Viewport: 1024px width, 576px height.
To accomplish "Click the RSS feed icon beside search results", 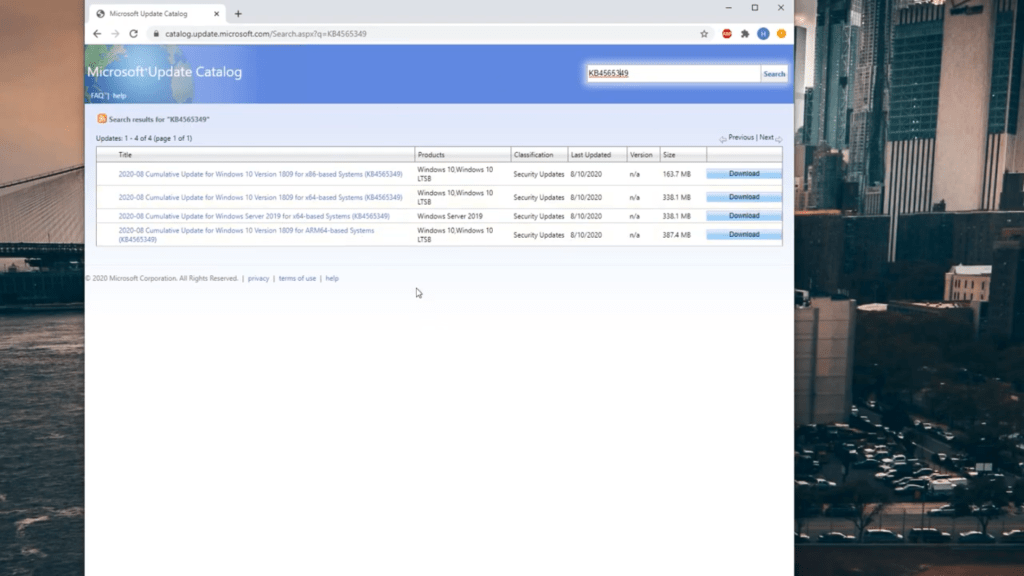I will pos(102,119).
